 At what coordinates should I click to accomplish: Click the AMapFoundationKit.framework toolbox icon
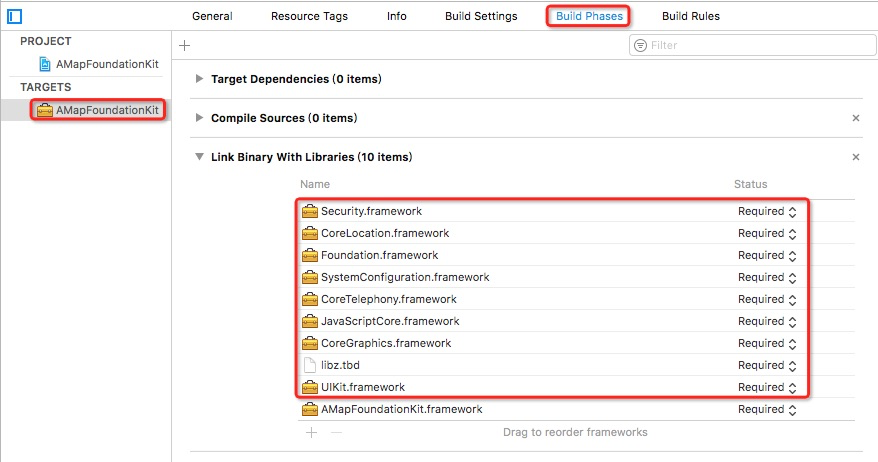pyautogui.click(x=309, y=409)
